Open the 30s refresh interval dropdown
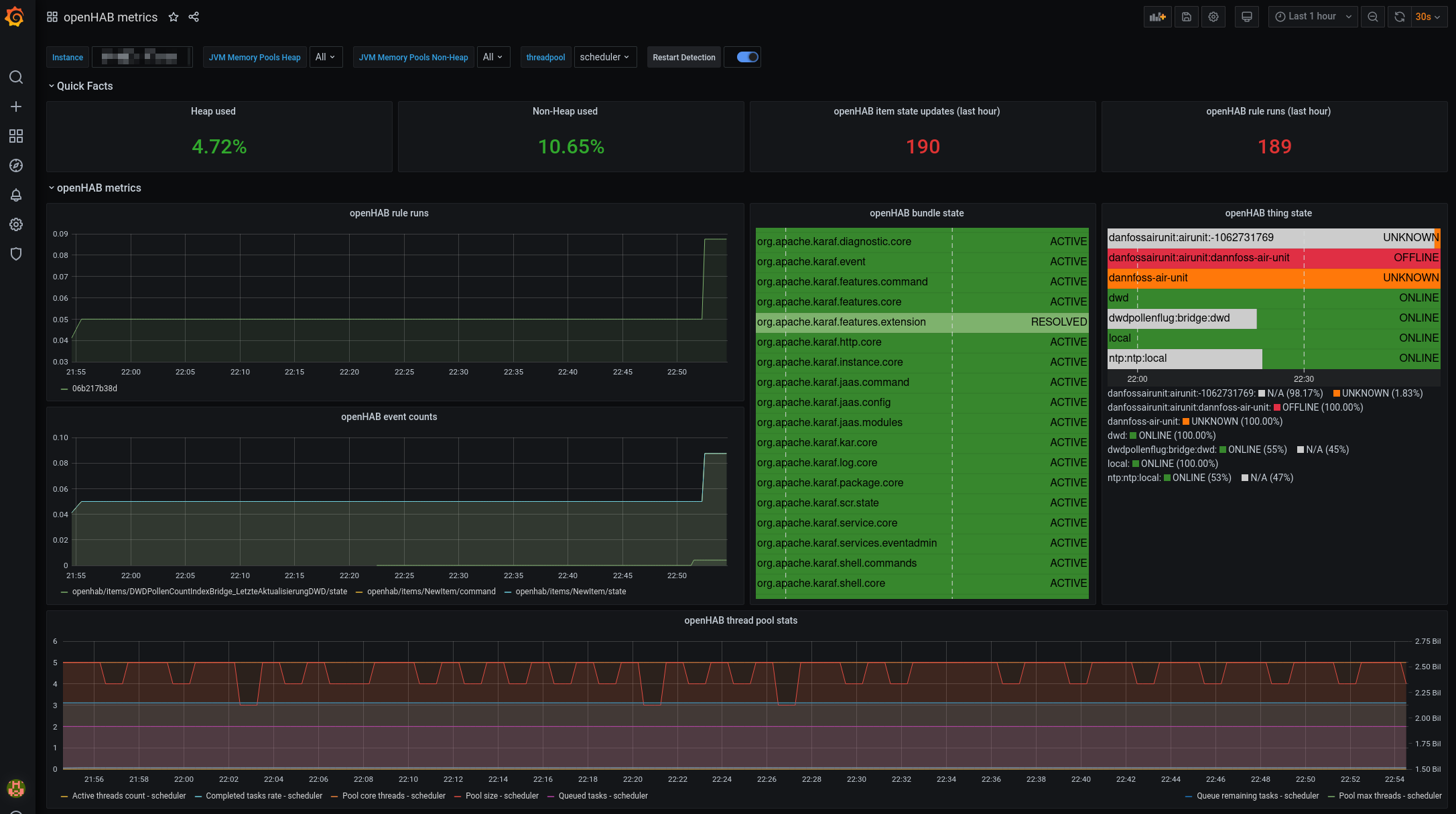The height and width of the screenshot is (814, 1456). (x=1428, y=17)
